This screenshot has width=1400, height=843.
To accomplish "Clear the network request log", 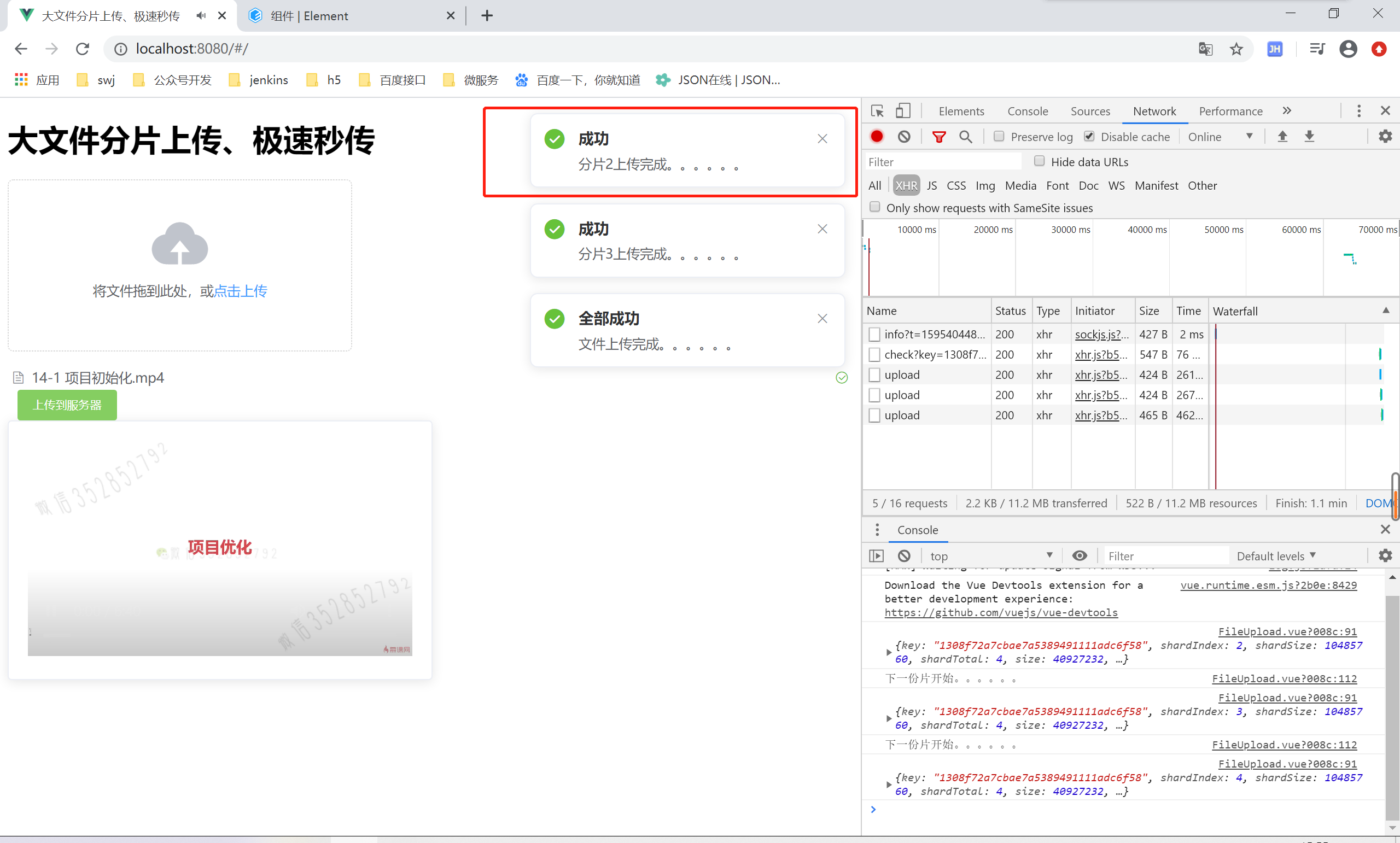I will (904, 136).
